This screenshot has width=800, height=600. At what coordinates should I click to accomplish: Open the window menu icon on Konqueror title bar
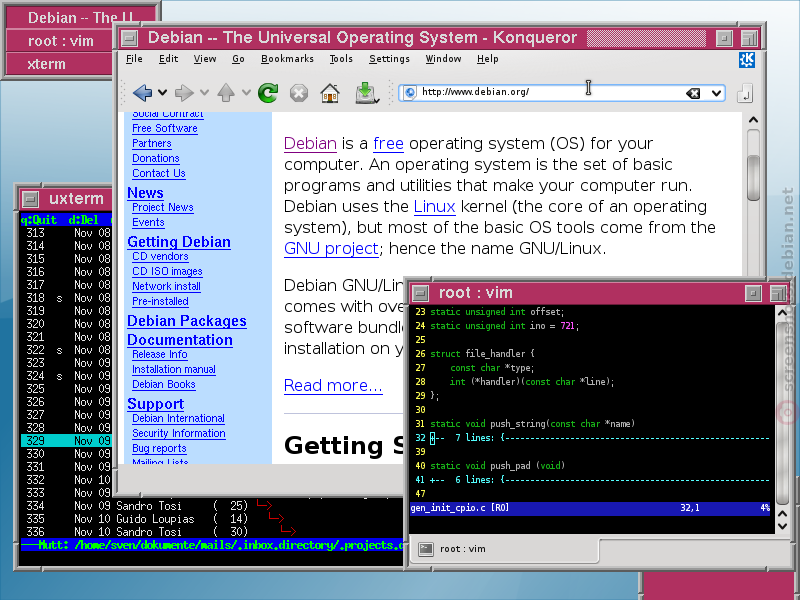coord(130,38)
